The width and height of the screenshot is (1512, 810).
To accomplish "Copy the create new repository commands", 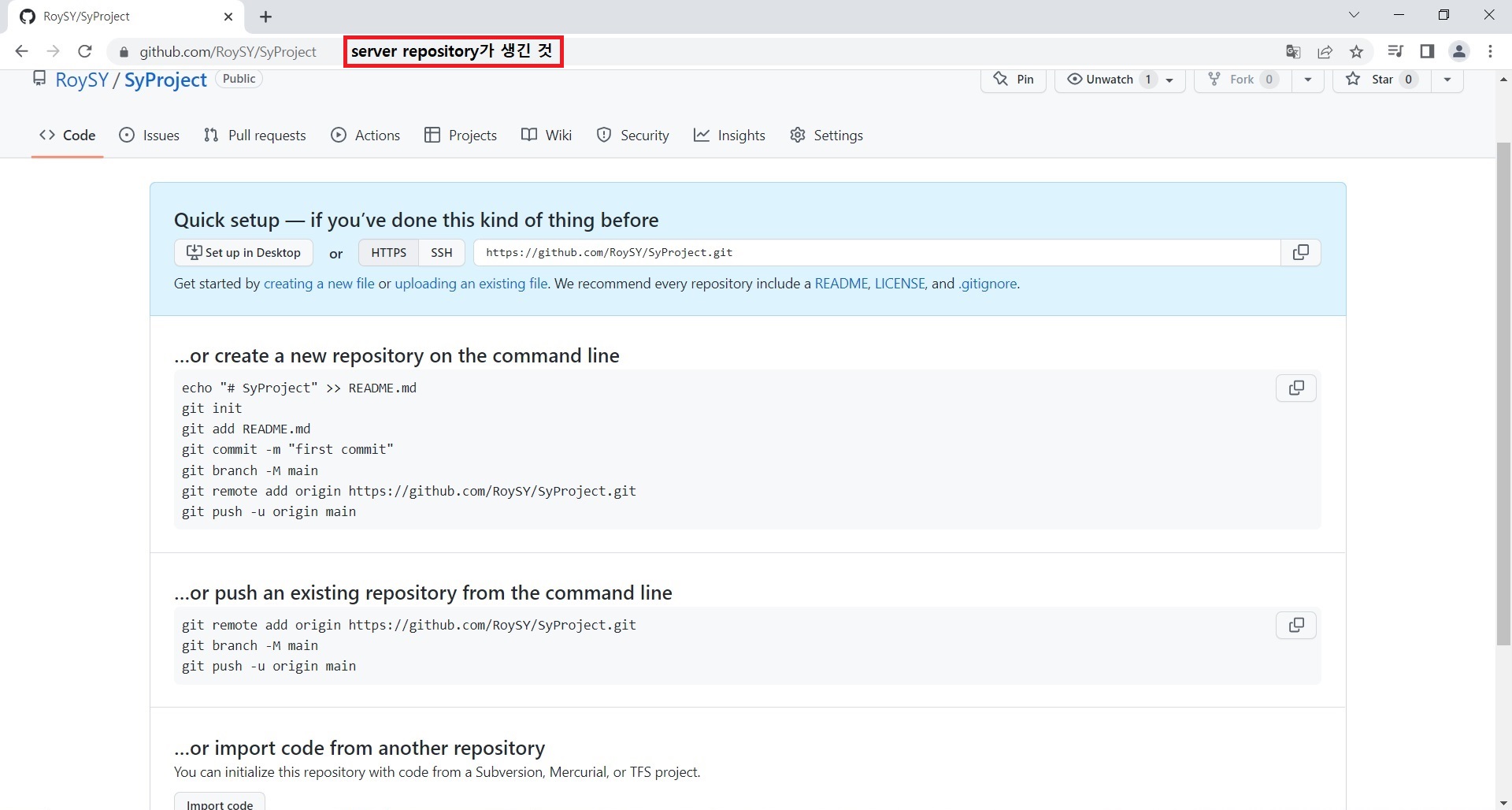I will [1295, 388].
